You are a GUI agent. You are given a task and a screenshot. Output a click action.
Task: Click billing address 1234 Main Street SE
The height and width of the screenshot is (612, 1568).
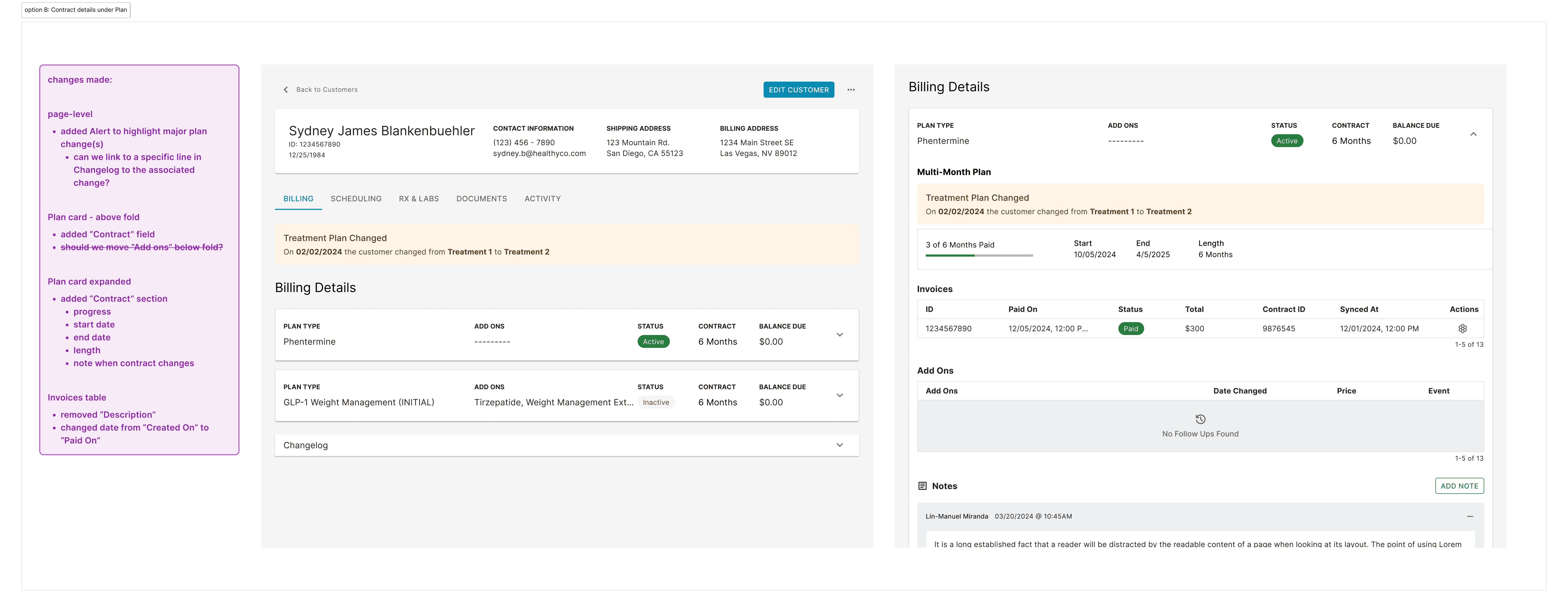click(x=757, y=143)
